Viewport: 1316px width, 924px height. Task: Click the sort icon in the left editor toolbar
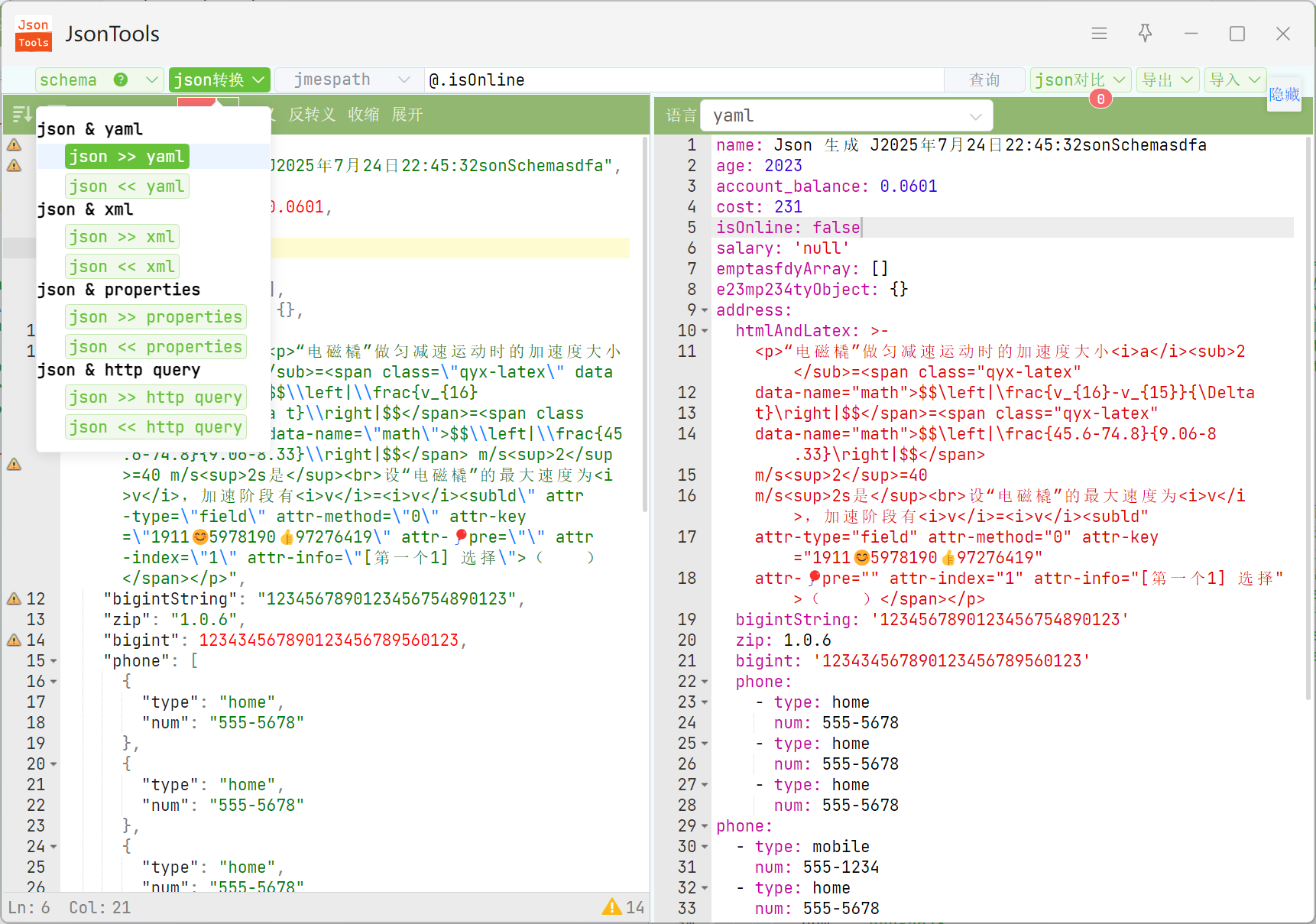coord(21,115)
